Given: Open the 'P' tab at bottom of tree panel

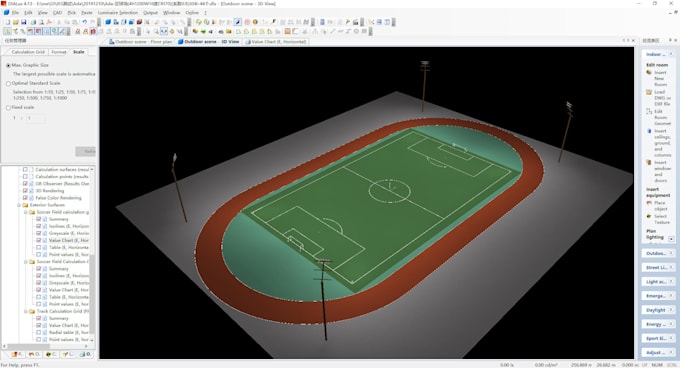Looking at the screenshot, I should point(17,354).
